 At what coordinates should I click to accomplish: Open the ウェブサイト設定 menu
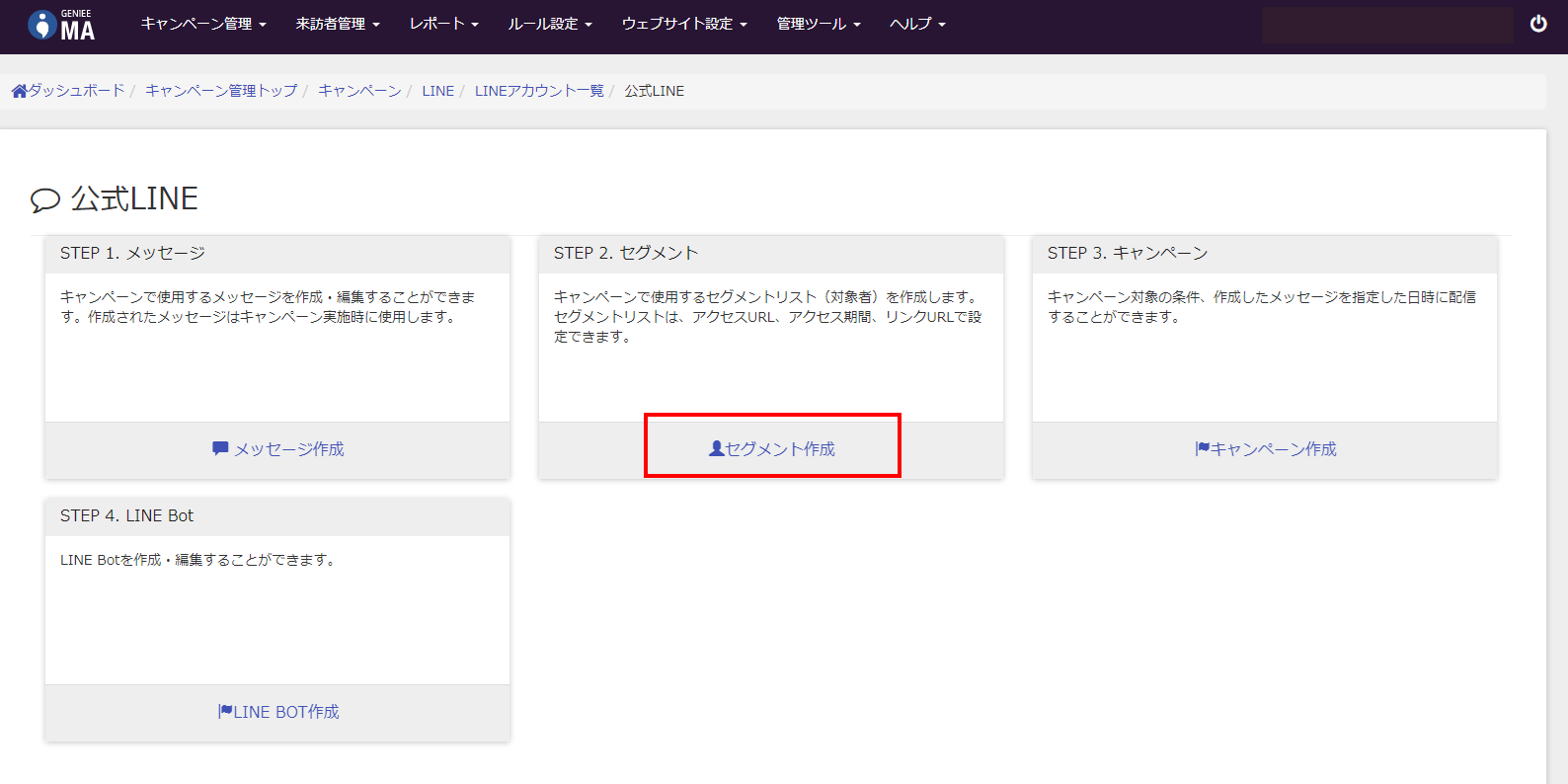(x=684, y=24)
